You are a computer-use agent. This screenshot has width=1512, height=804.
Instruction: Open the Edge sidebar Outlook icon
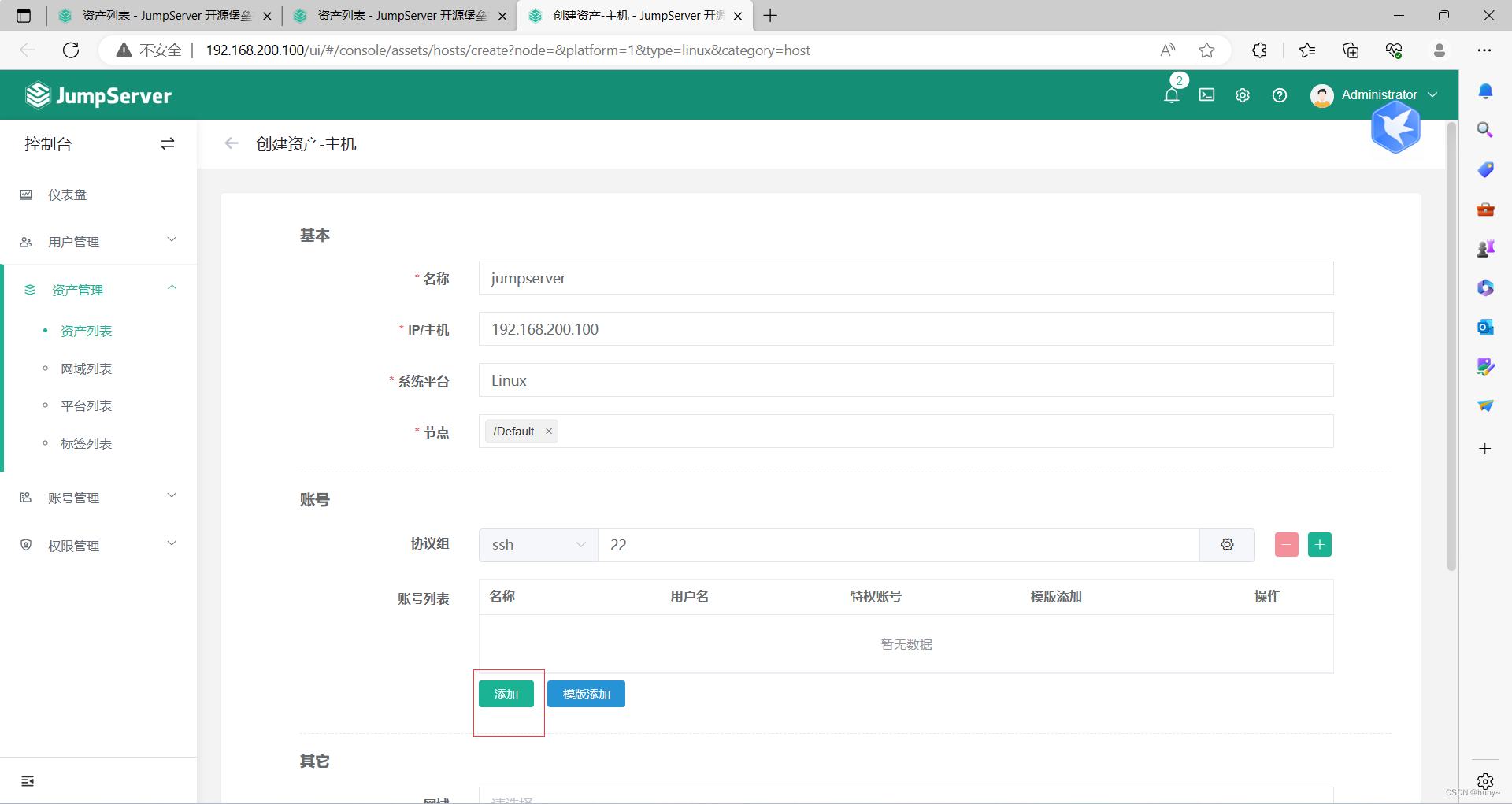[x=1485, y=327]
